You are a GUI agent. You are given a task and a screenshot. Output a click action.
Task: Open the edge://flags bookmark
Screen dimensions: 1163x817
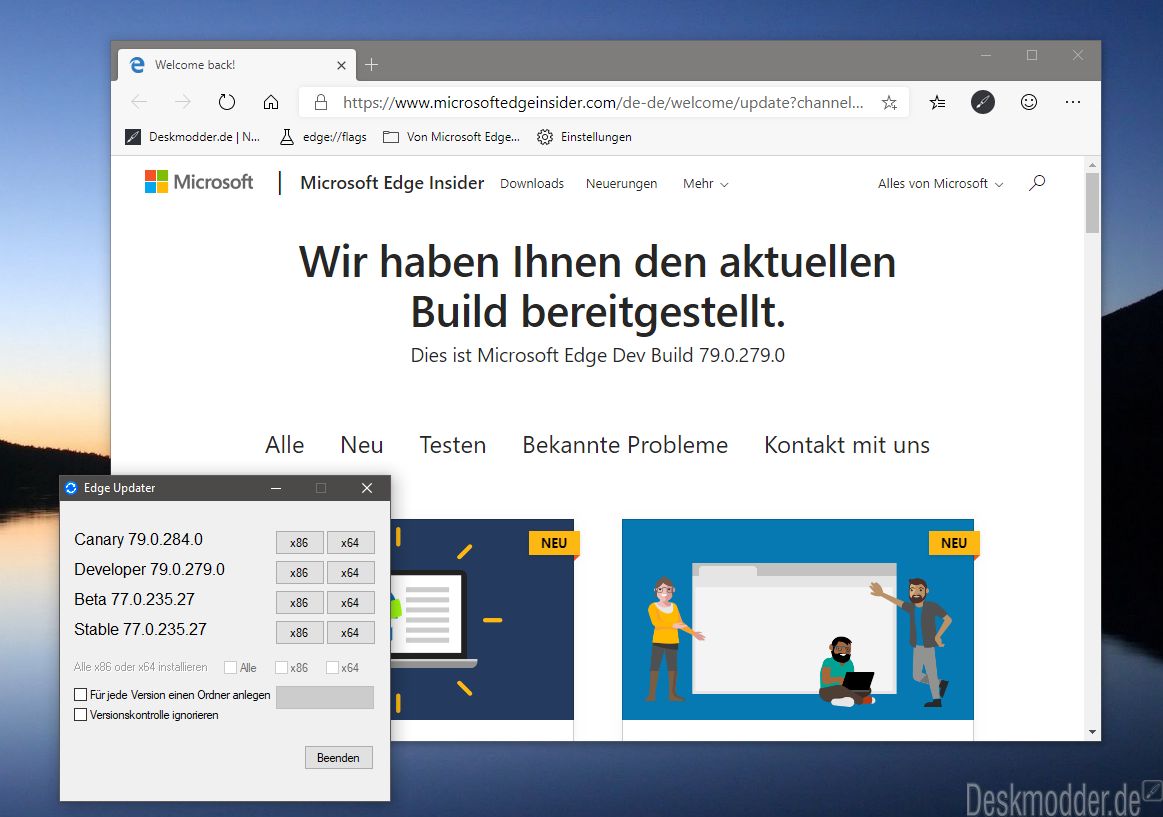323,137
